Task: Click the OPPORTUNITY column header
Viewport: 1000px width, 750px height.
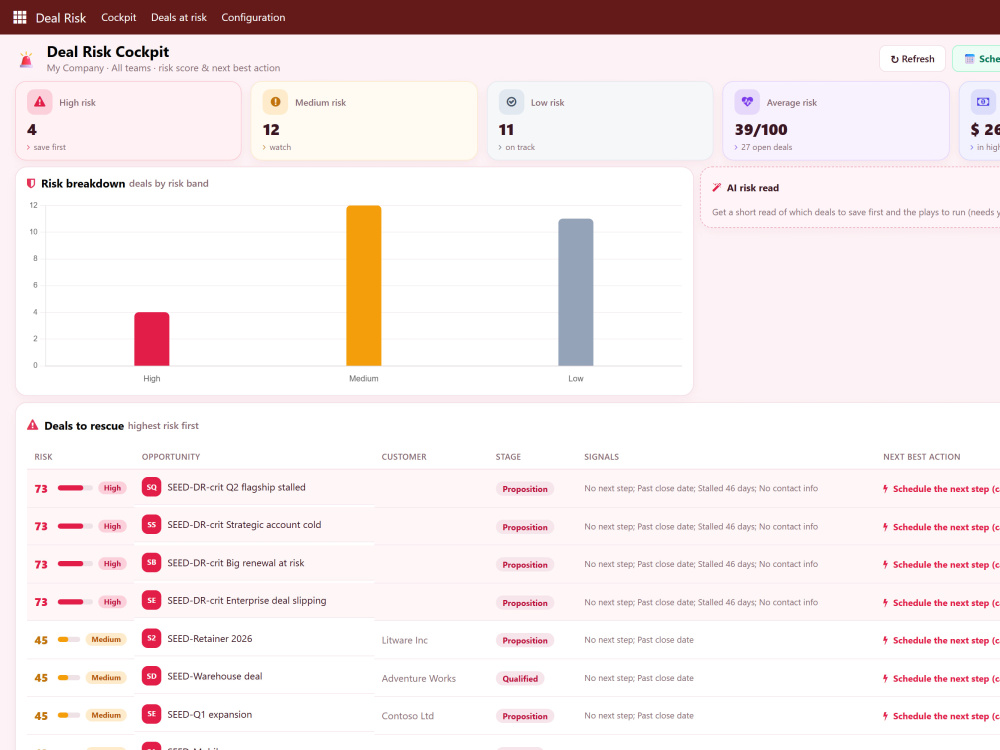Action: click(171, 457)
